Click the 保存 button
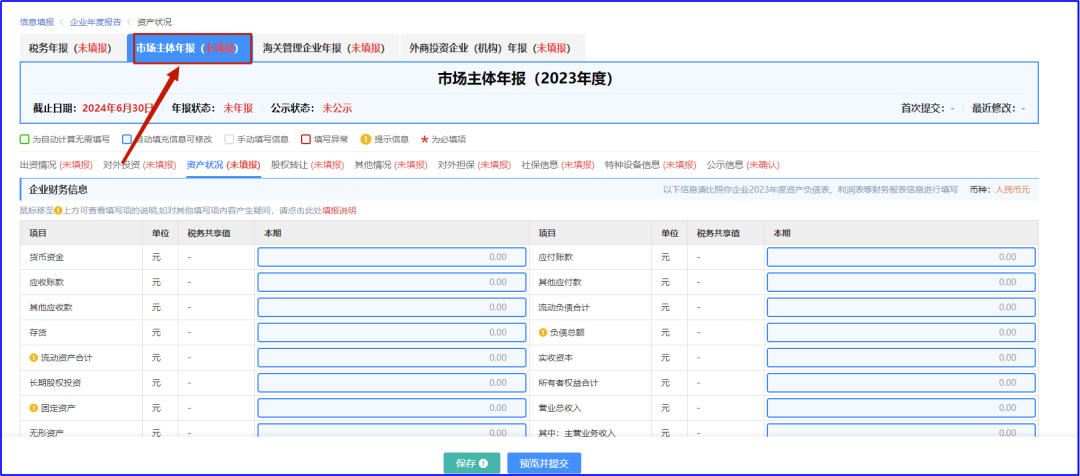The image size is (1080, 476). [472, 464]
